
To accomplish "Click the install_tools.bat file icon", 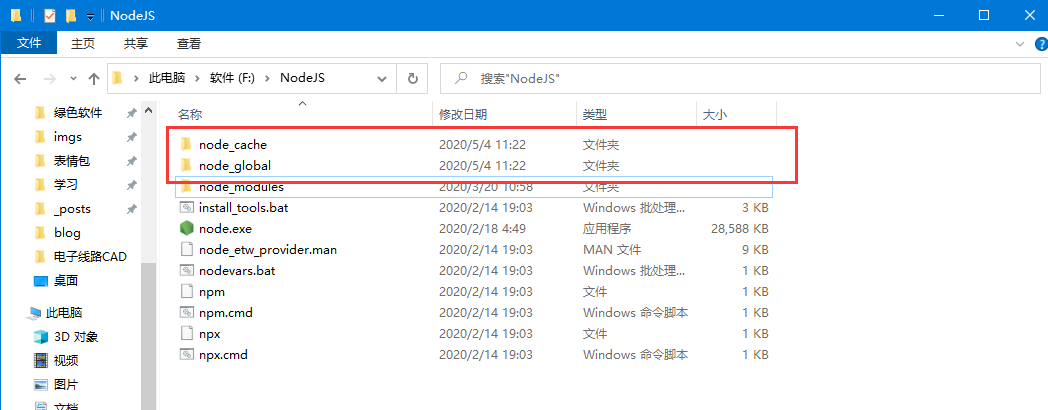I will (x=185, y=208).
